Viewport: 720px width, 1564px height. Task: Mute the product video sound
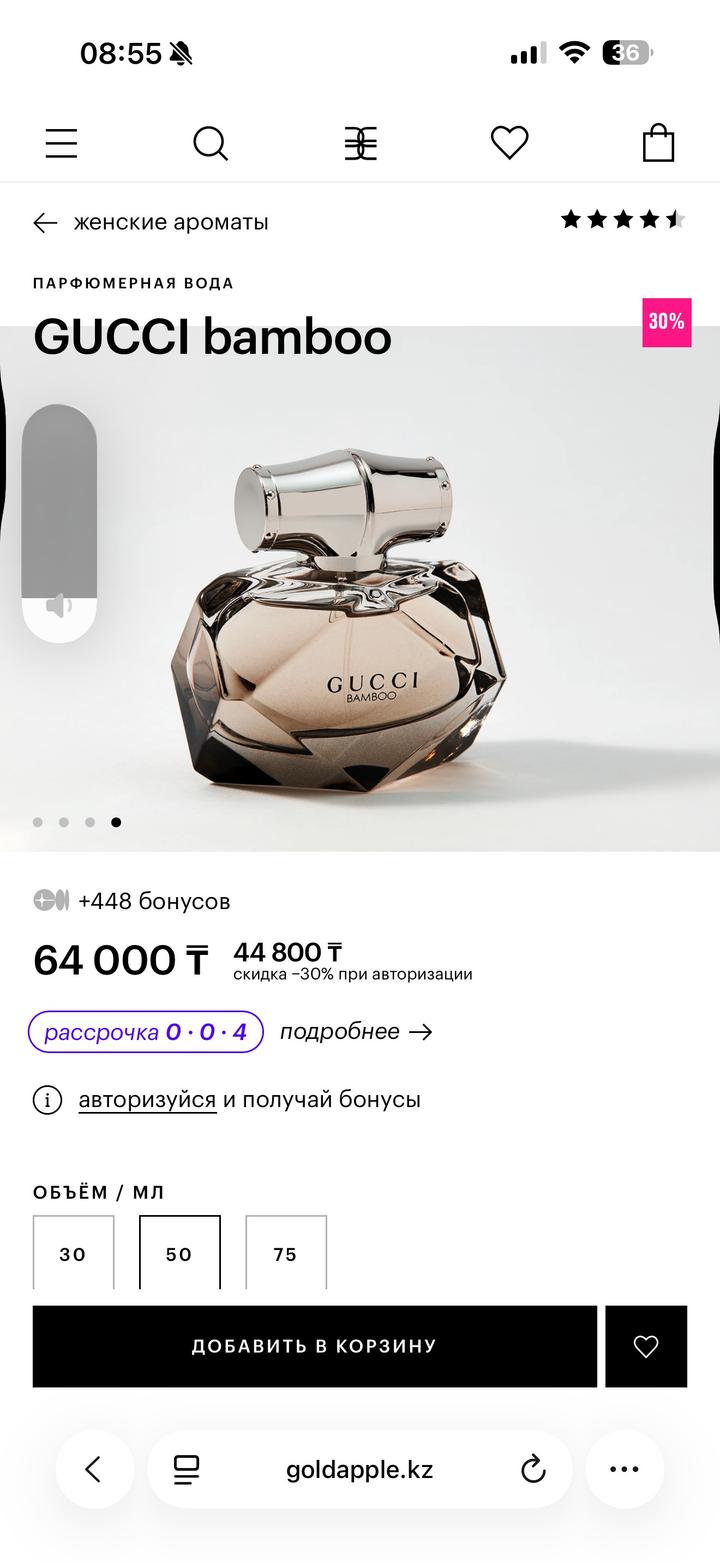click(x=59, y=606)
